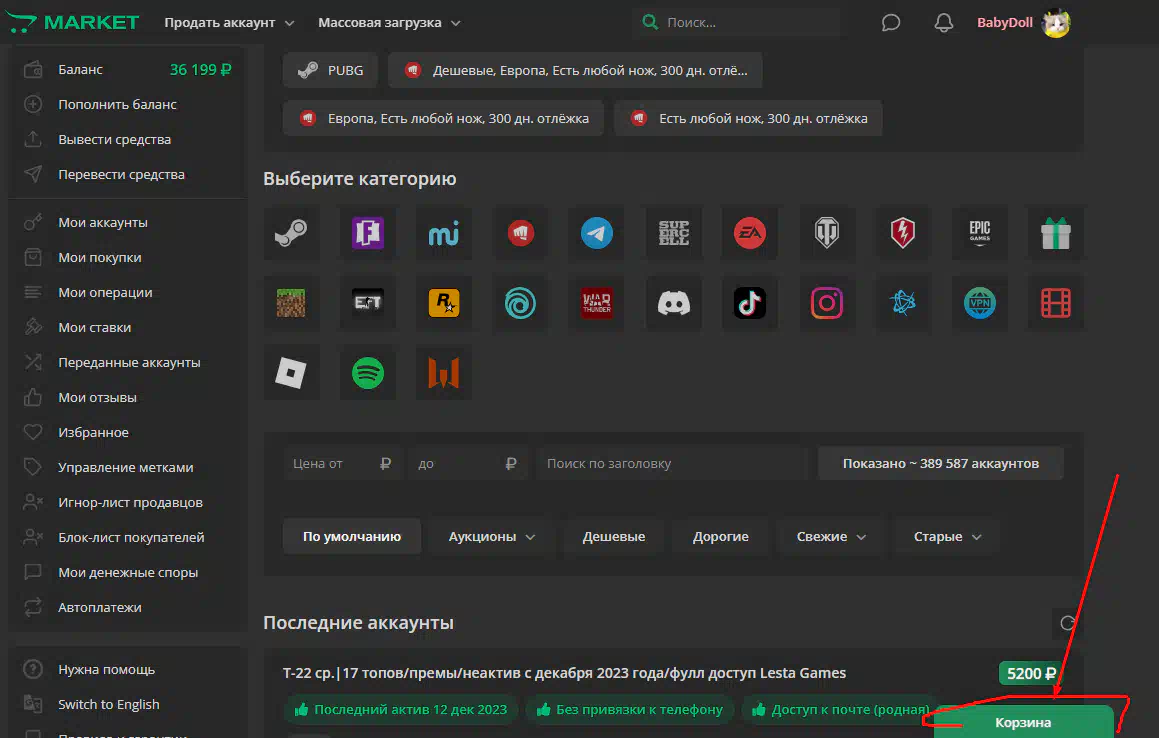Select the VPN category icon
The width and height of the screenshot is (1159, 738).
(979, 302)
